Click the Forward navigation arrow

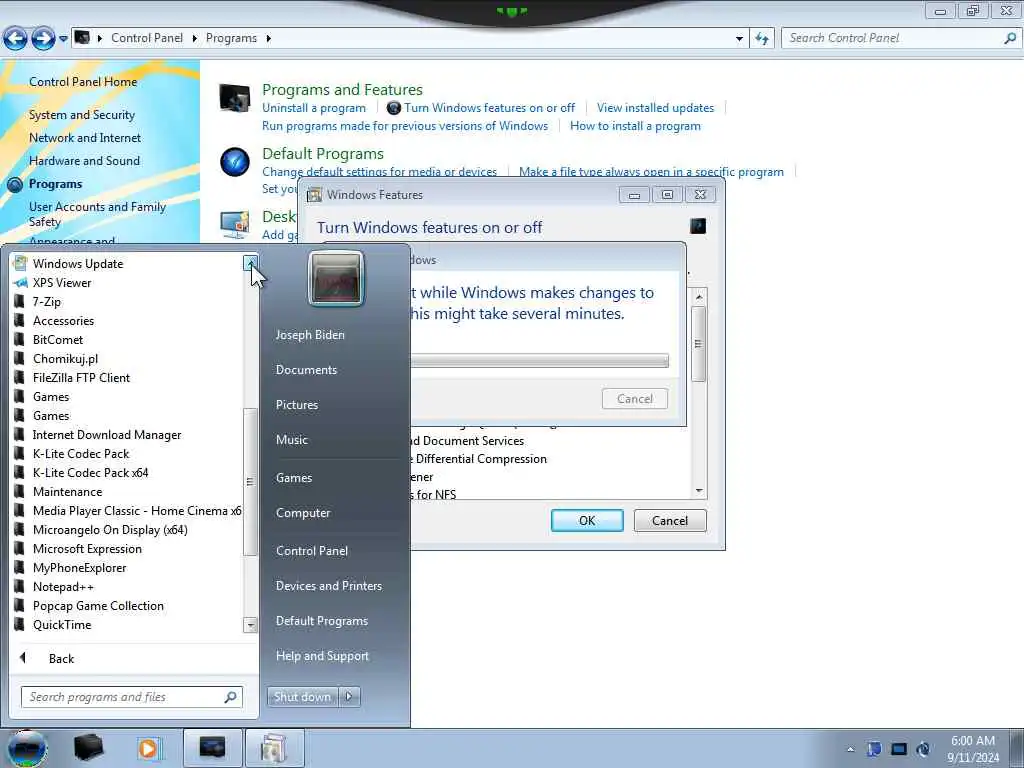coord(43,39)
